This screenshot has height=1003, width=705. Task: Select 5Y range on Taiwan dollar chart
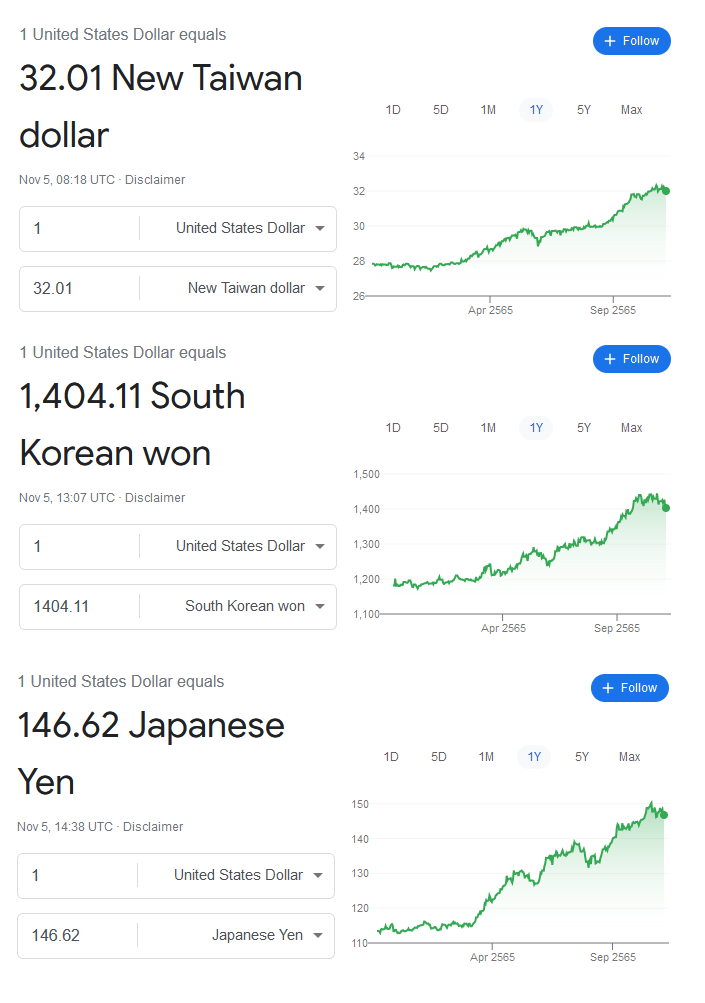tap(584, 110)
